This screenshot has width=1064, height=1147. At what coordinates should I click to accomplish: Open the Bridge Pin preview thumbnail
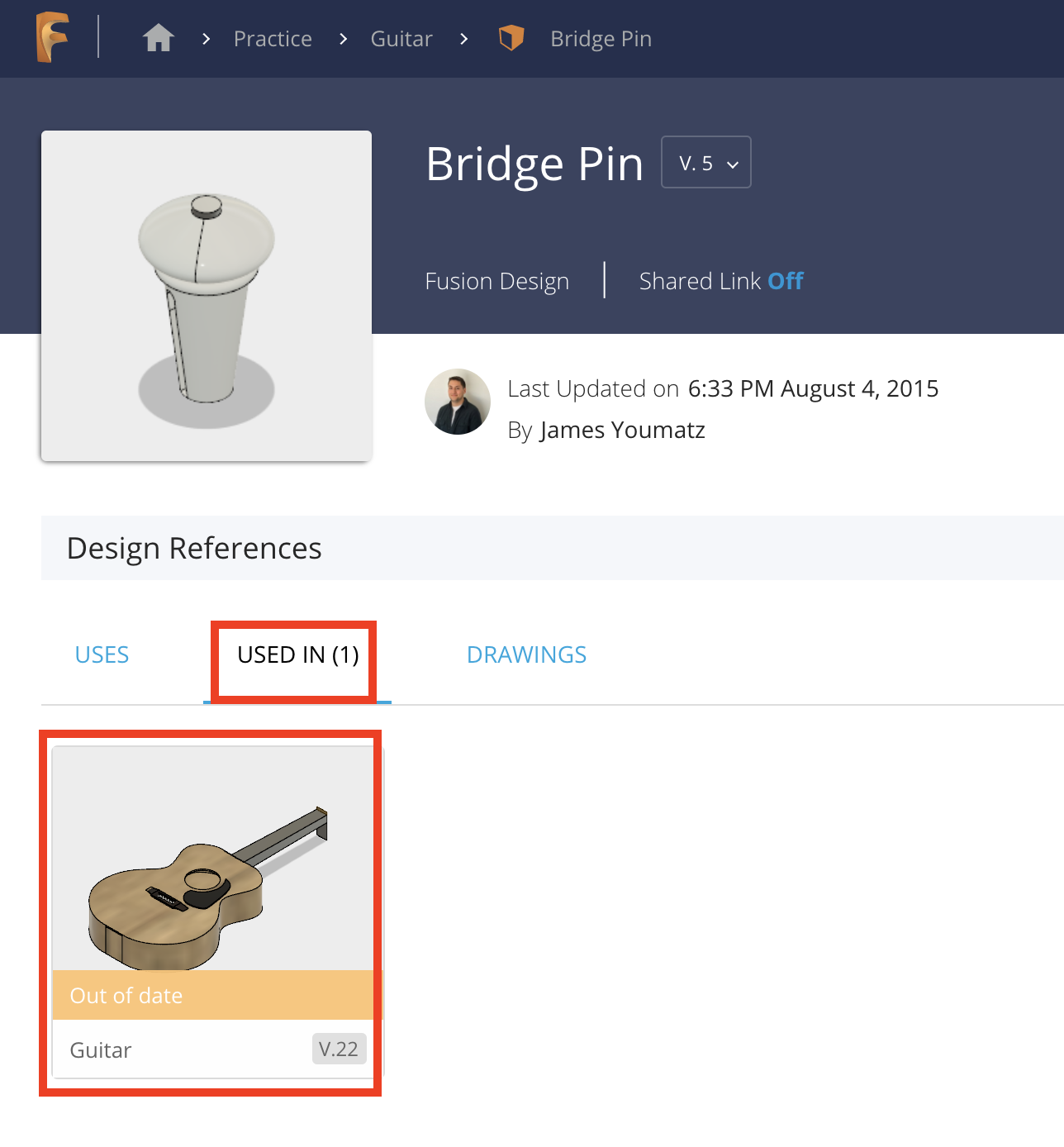coord(207,296)
